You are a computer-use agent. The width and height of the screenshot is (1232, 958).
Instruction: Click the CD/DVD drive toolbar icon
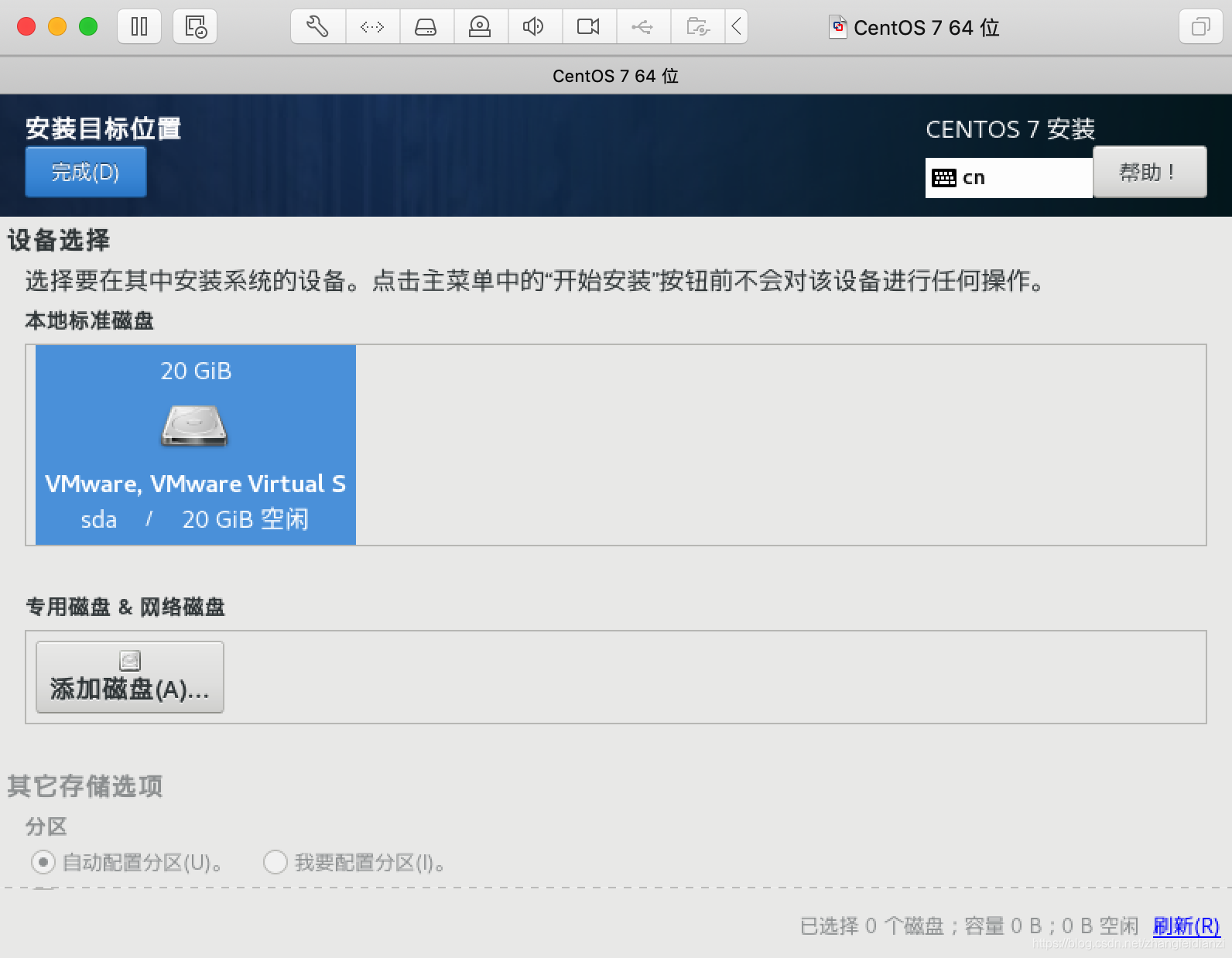point(481,27)
